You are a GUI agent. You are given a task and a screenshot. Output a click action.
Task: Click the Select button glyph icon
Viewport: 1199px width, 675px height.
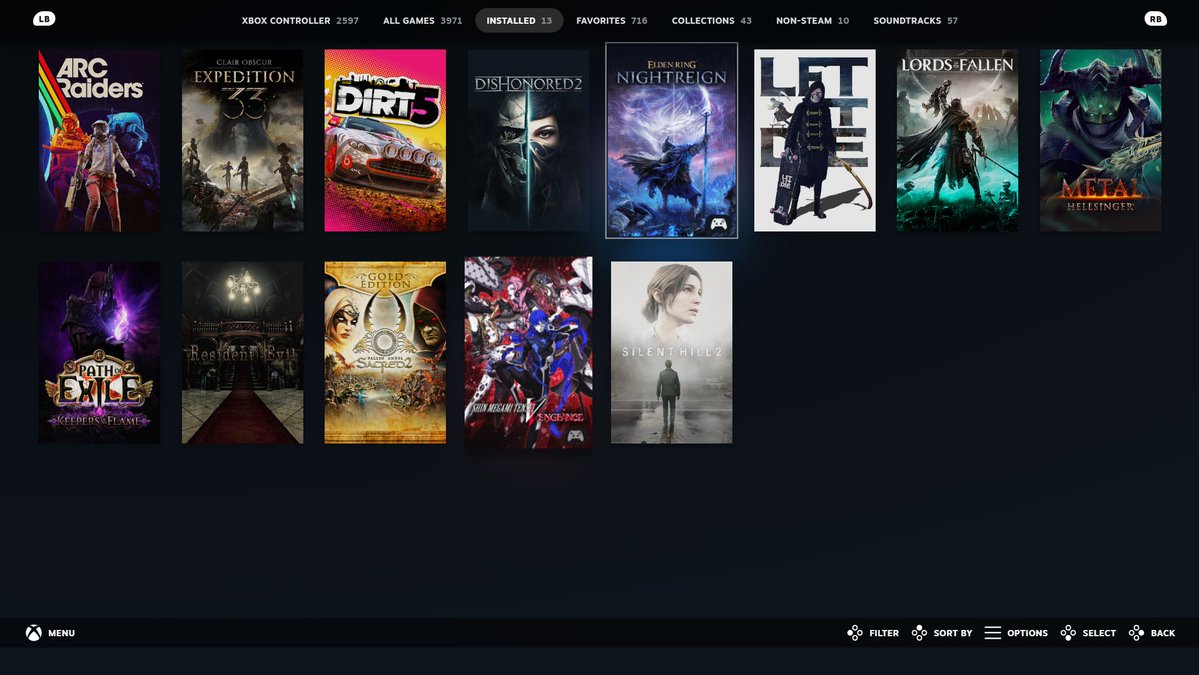(1068, 633)
